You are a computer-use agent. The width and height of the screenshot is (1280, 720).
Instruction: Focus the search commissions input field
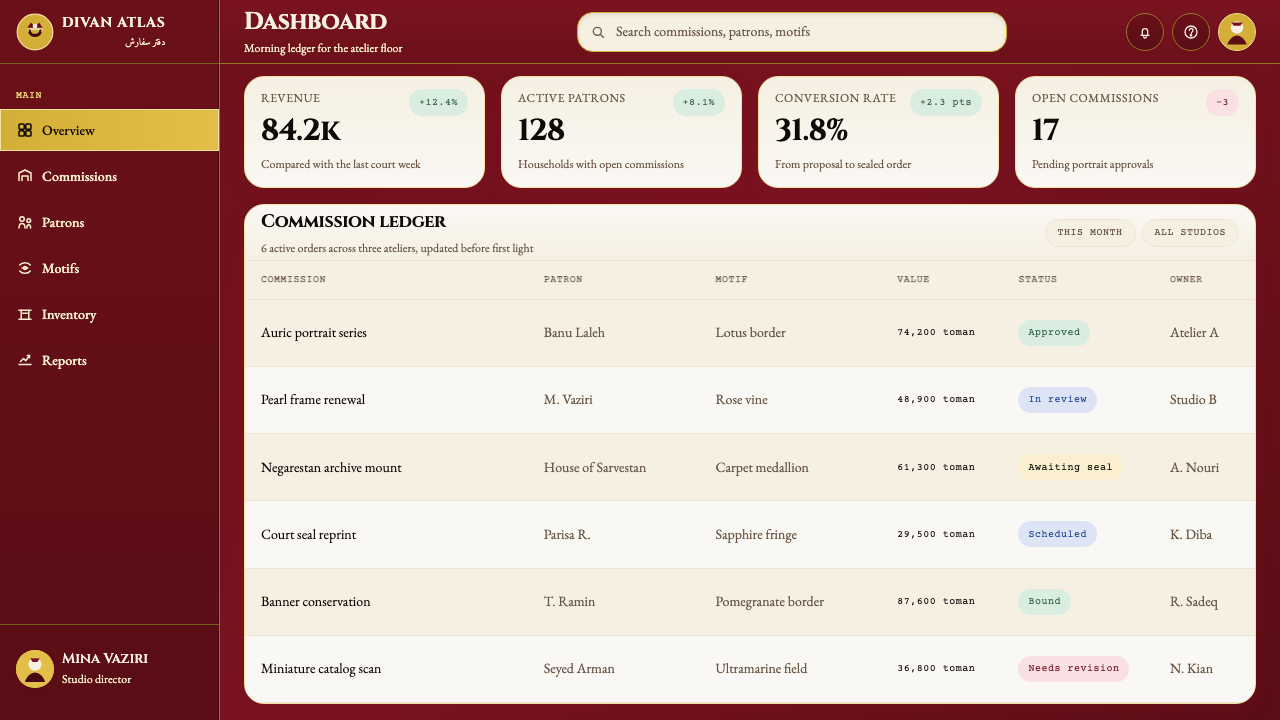[792, 32]
